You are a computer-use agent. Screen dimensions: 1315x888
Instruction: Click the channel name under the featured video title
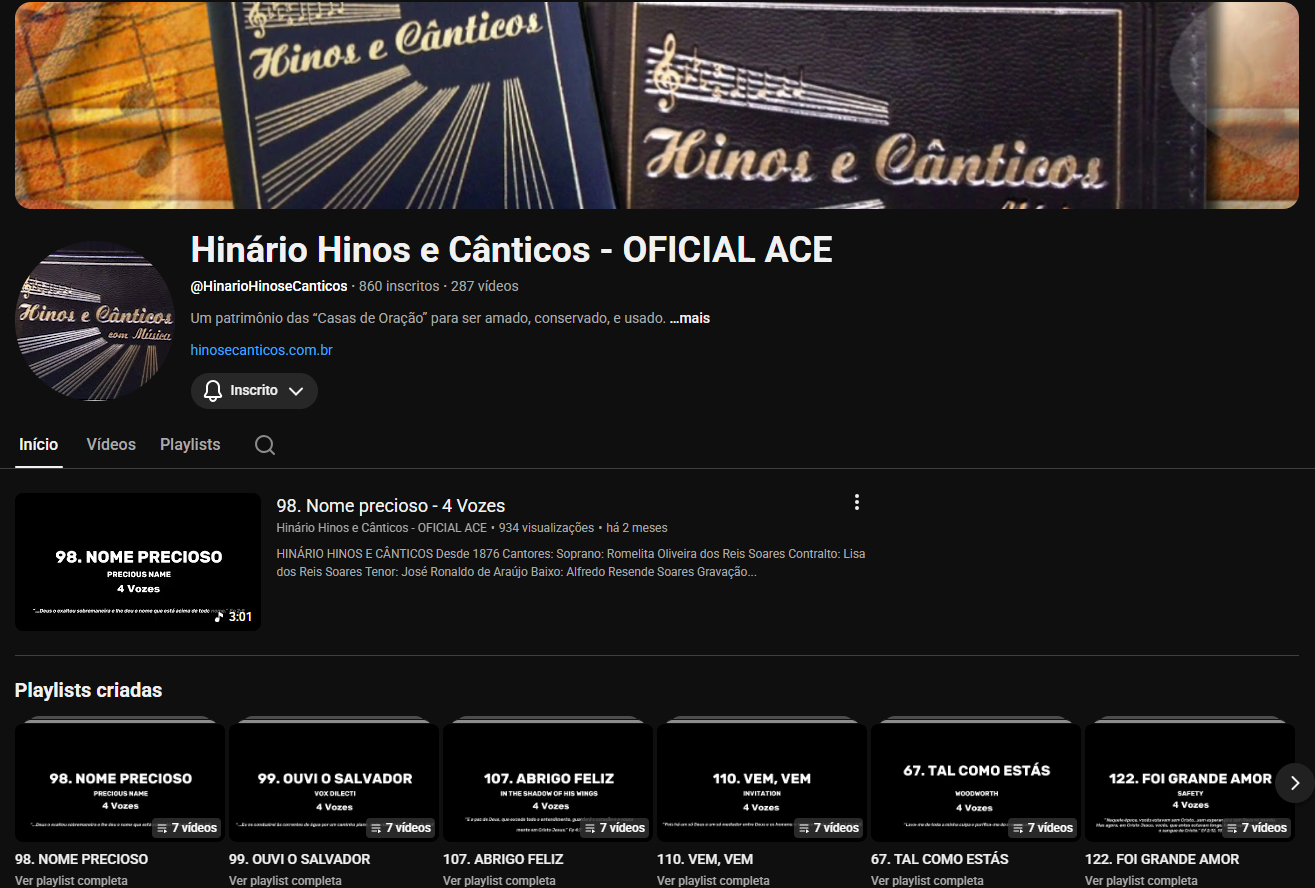[382, 528]
